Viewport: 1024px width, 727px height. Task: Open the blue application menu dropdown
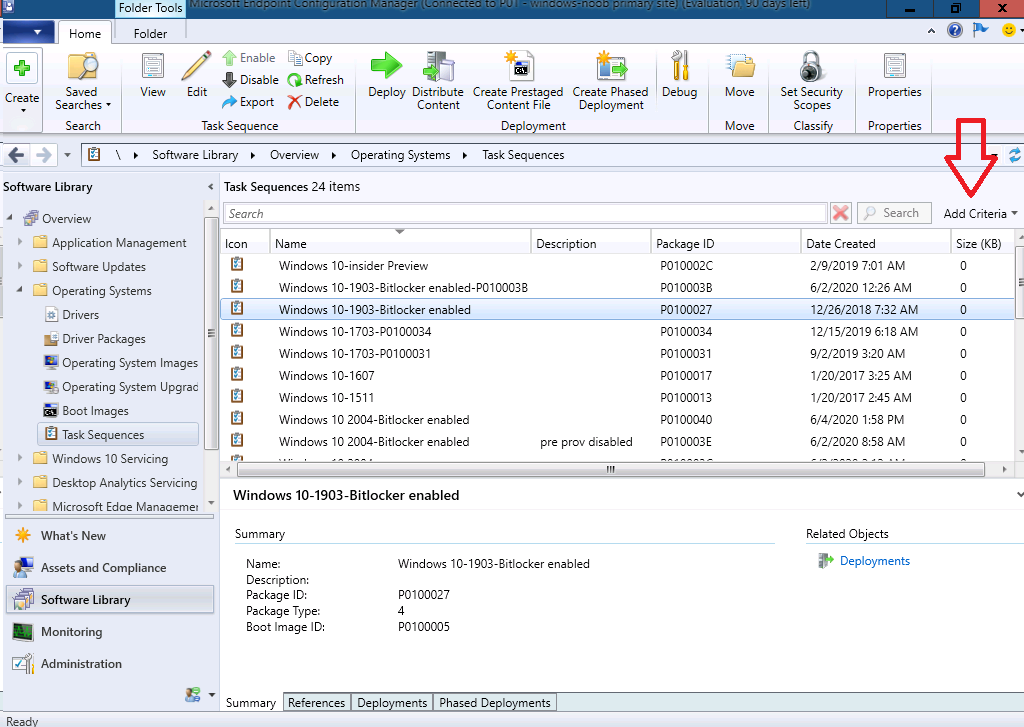point(28,31)
